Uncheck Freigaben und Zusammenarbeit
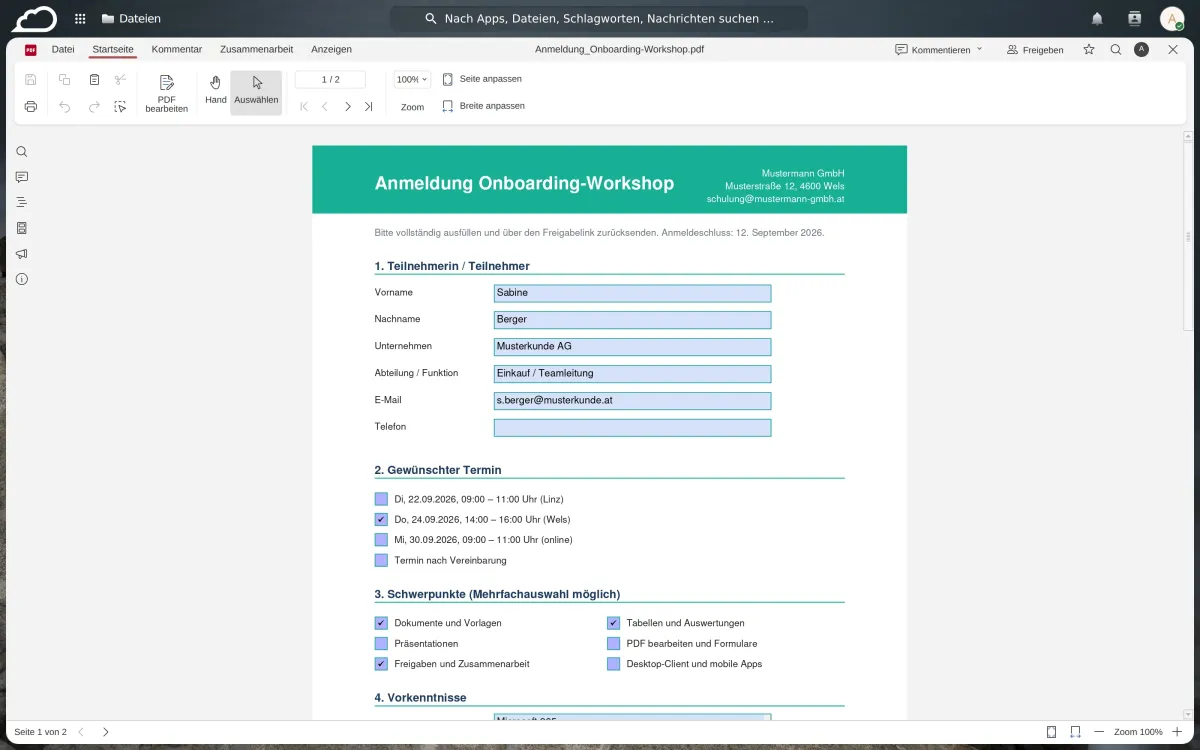The width and height of the screenshot is (1200, 750). 381,664
